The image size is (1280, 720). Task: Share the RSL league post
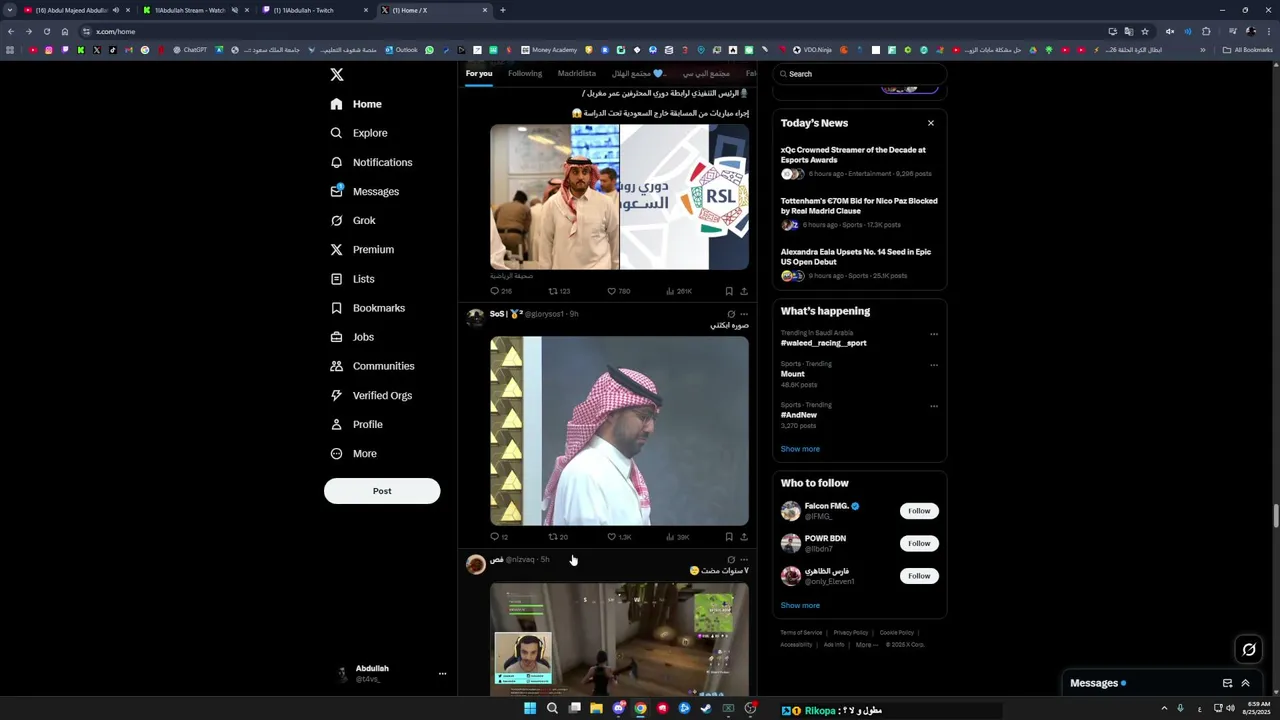coord(744,291)
